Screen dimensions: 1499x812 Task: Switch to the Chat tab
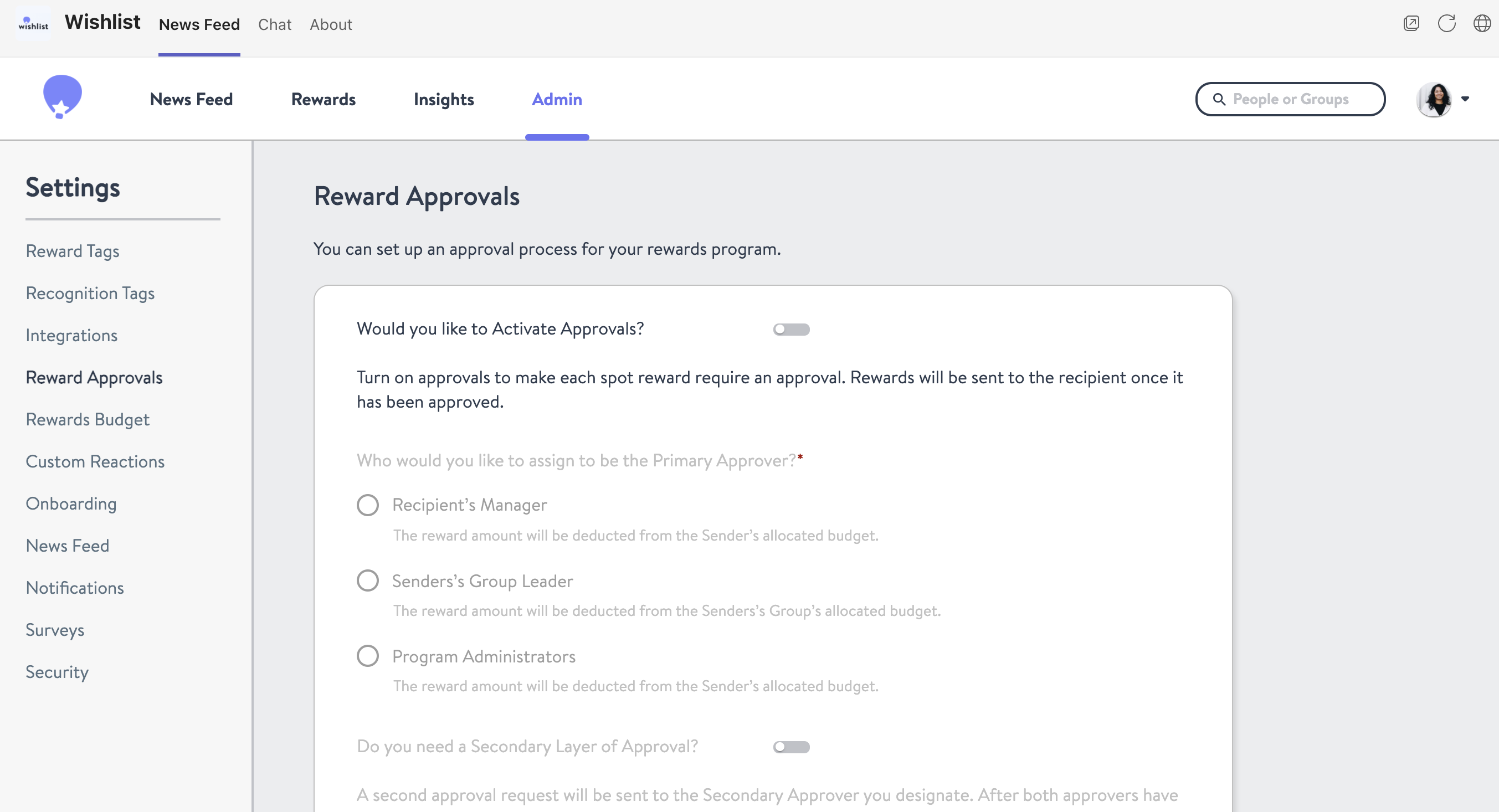[x=275, y=24]
